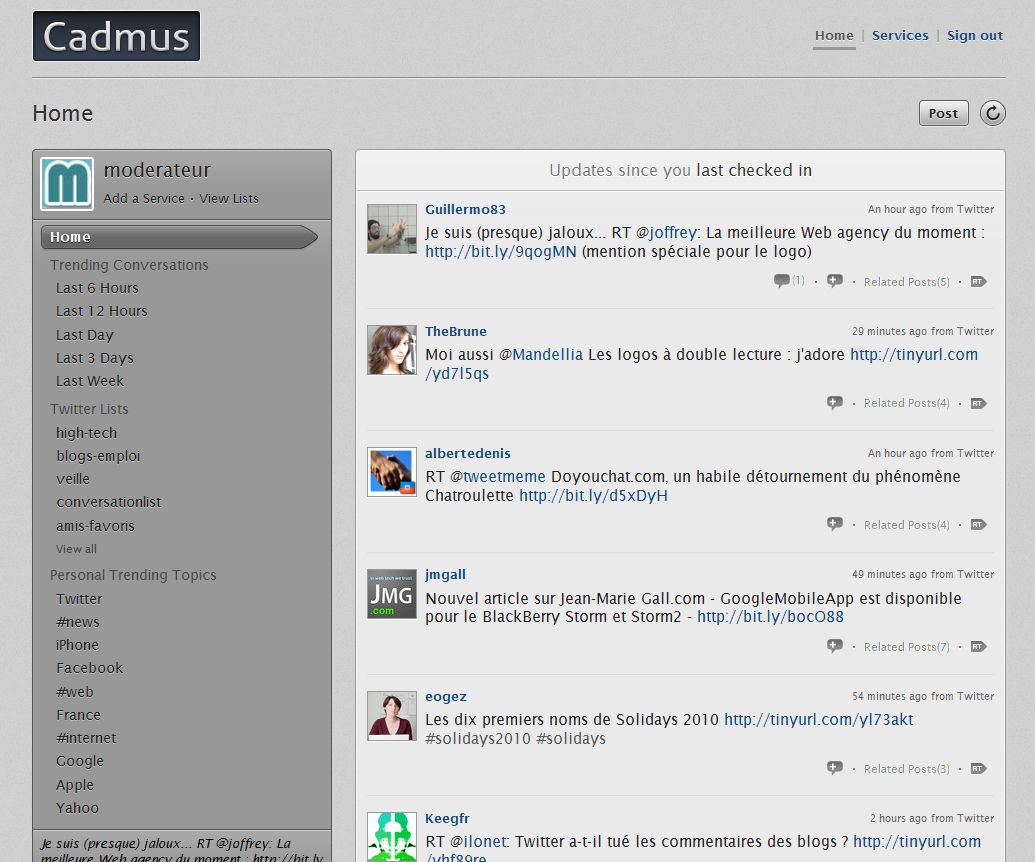Viewport: 1035px width, 862px height.
Task: Open the tinyurl.com/yl73akt link
Action: click(x=818, y=719)
